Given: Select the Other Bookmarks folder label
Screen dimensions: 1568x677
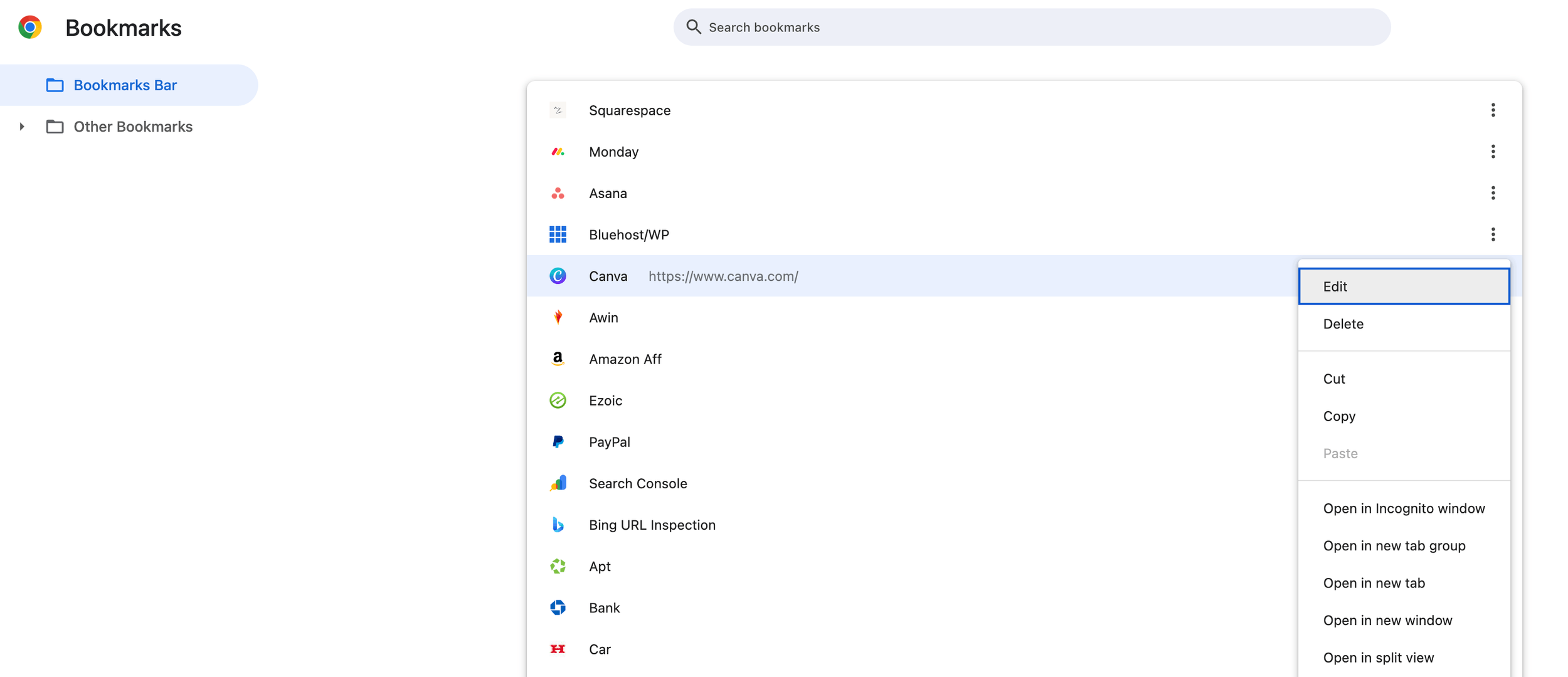Looking at the screenshot, I should pos(133,127).
